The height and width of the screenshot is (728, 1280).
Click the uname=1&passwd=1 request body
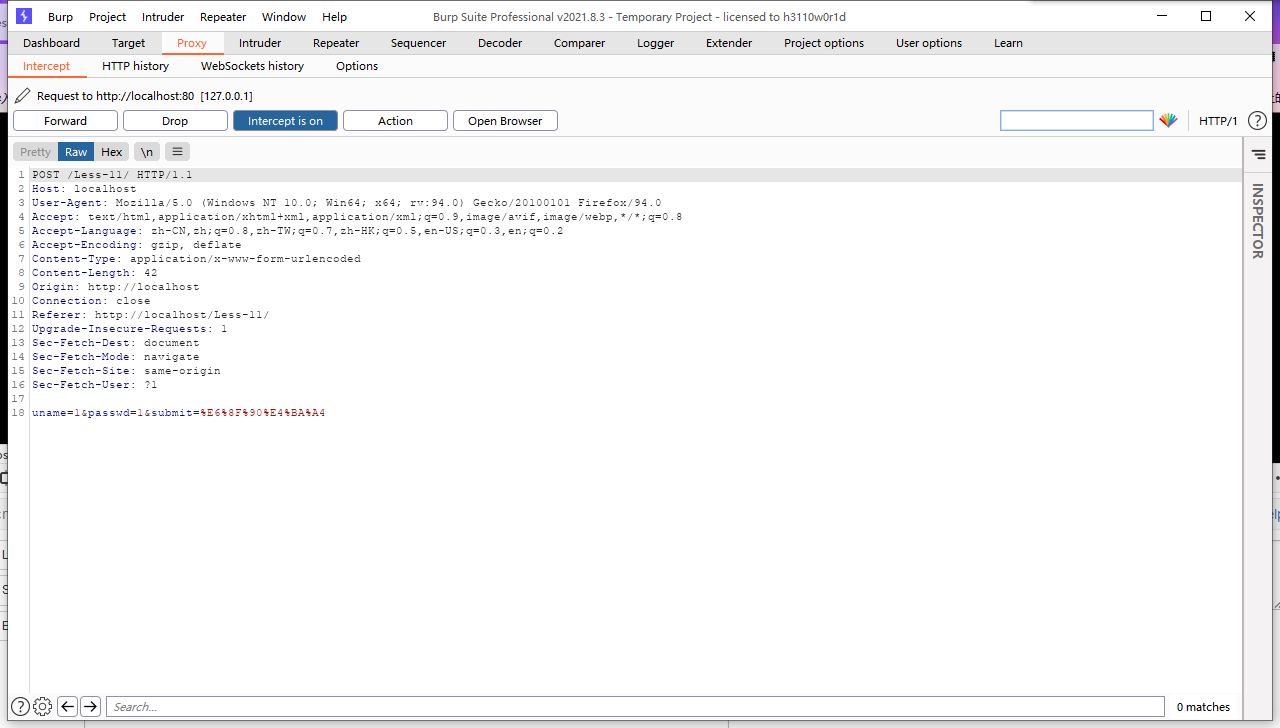click(179, 413)
